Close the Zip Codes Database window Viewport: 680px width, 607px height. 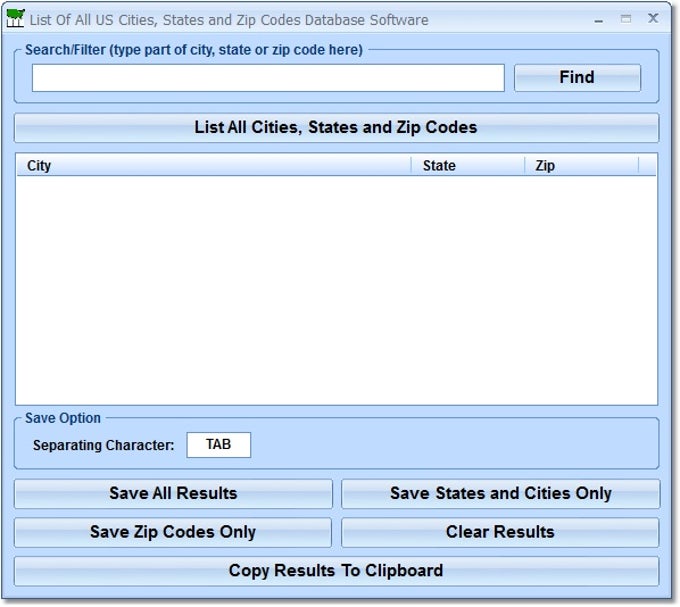(653, 18)
